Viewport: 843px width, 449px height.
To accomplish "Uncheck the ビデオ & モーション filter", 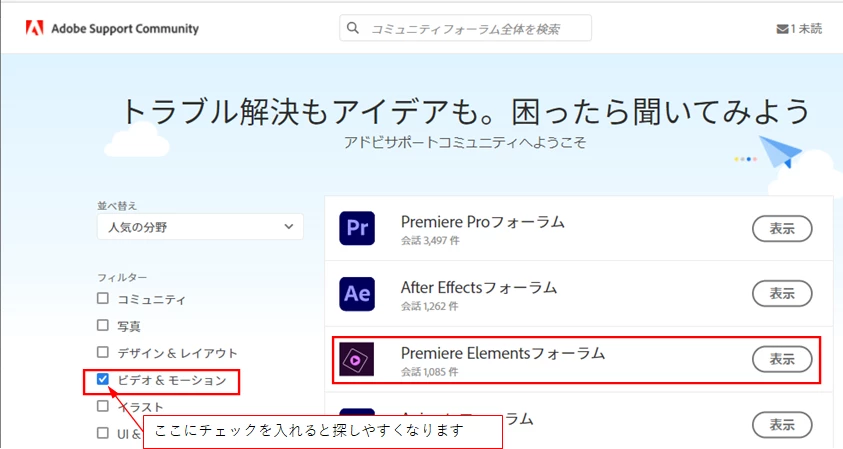I will [x=103, y=379].
